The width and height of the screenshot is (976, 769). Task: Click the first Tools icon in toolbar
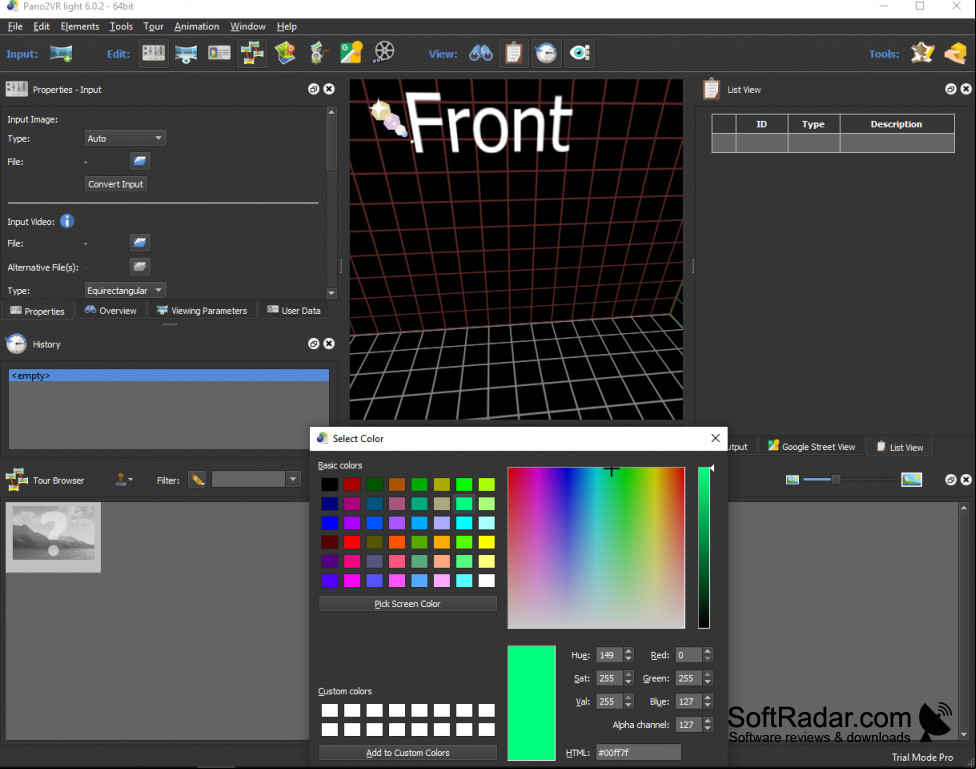922,53
